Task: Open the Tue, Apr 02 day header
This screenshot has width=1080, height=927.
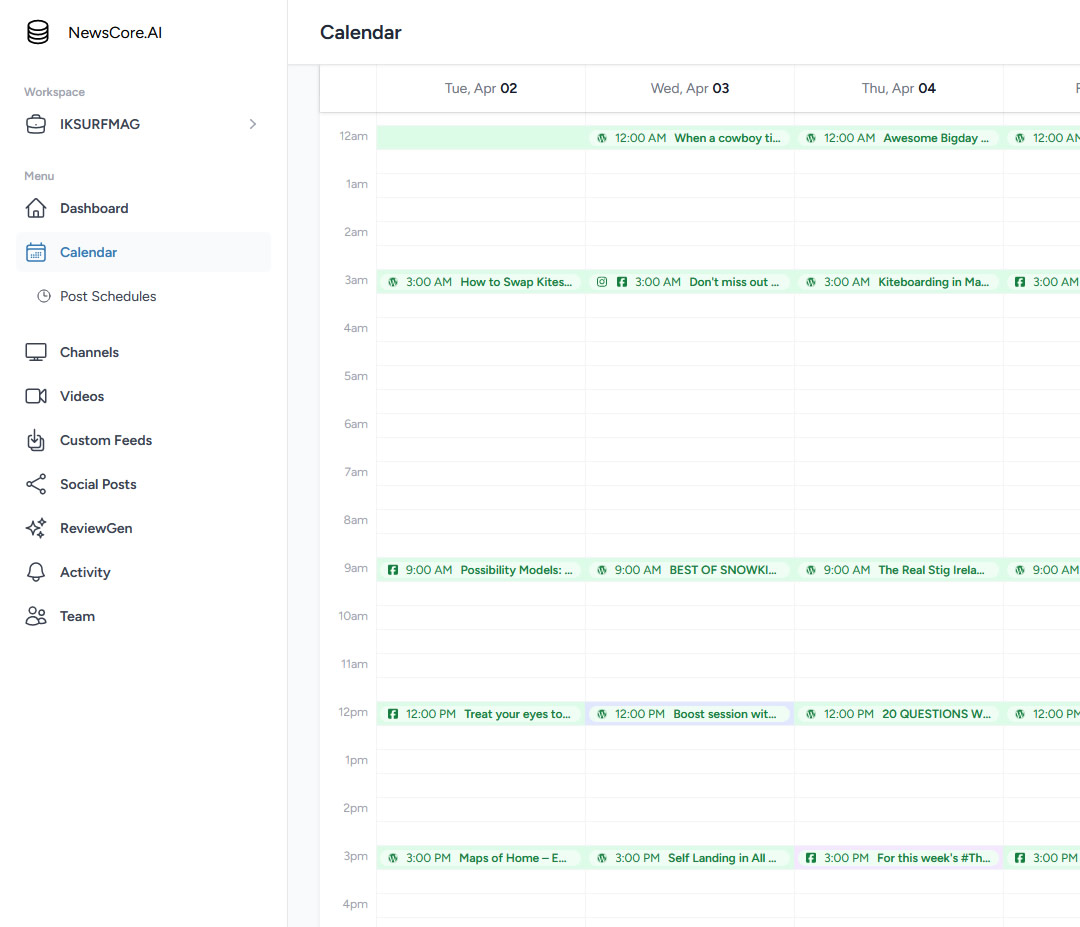Action: [x=481, y=88]
